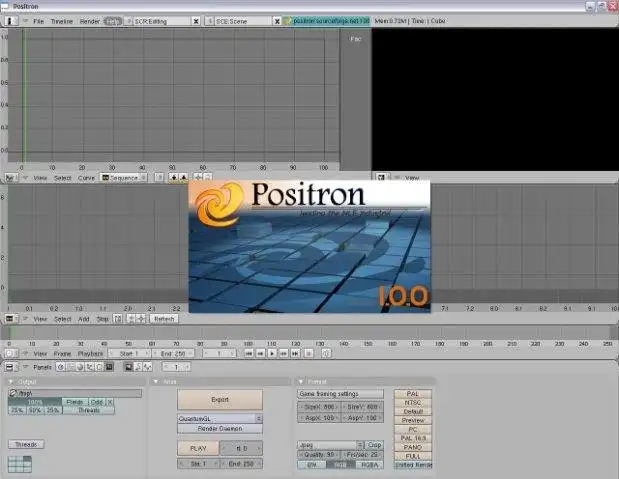The image size is (619, 479).
Task: Toggle the Crop option
Action: click(374, 444)
